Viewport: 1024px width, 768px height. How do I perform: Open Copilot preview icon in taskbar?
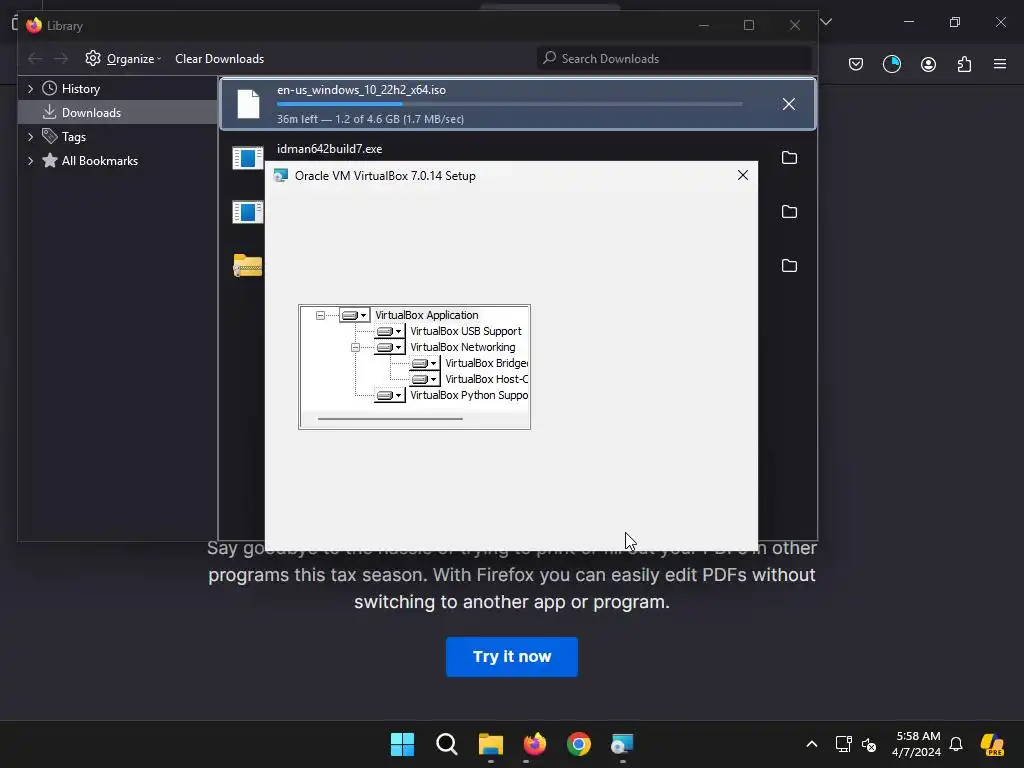point(992,744)
